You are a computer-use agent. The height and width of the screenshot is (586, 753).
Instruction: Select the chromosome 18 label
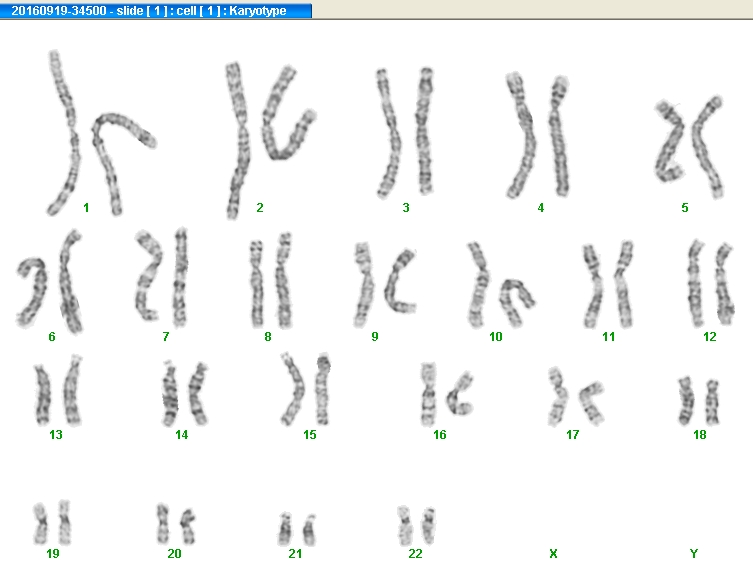coord(700,435)
